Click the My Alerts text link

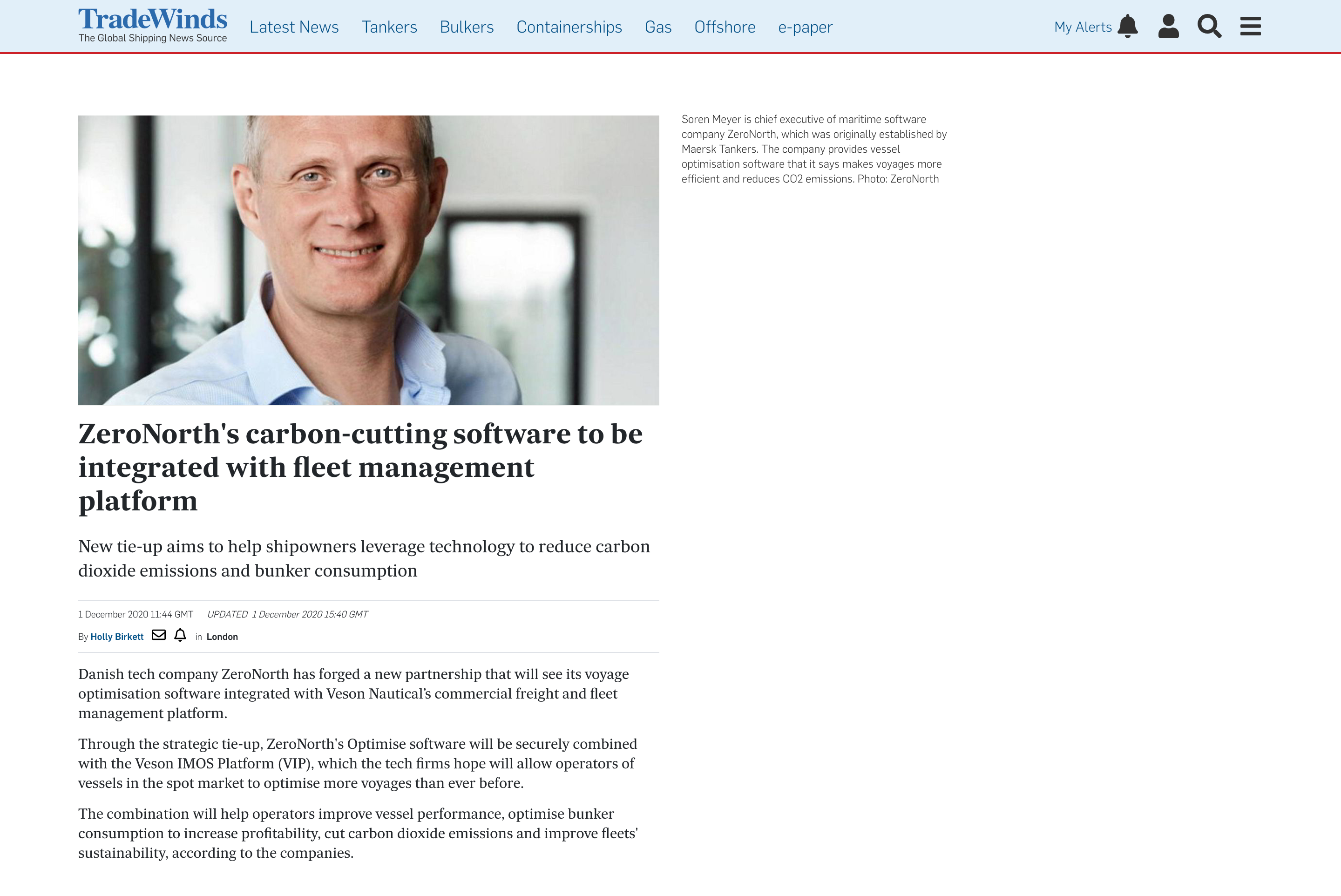pos(1083,27)
